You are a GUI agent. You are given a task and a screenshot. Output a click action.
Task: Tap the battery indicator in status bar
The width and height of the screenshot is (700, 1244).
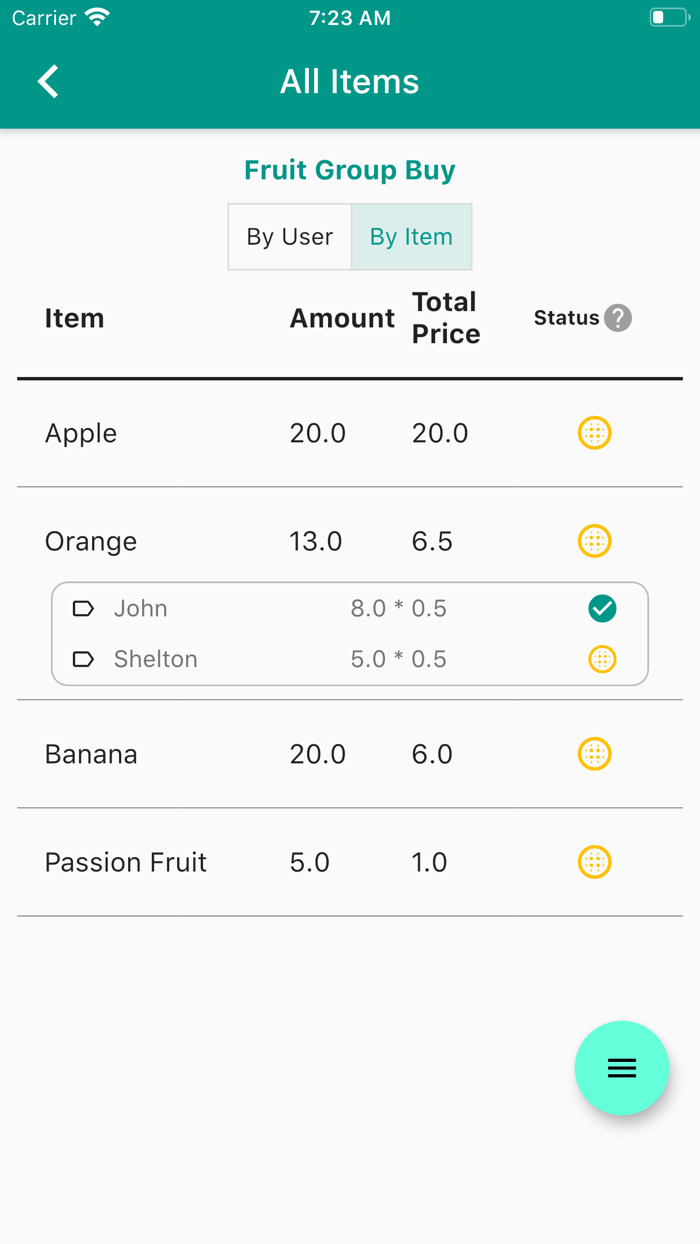(x=668, y=18)
